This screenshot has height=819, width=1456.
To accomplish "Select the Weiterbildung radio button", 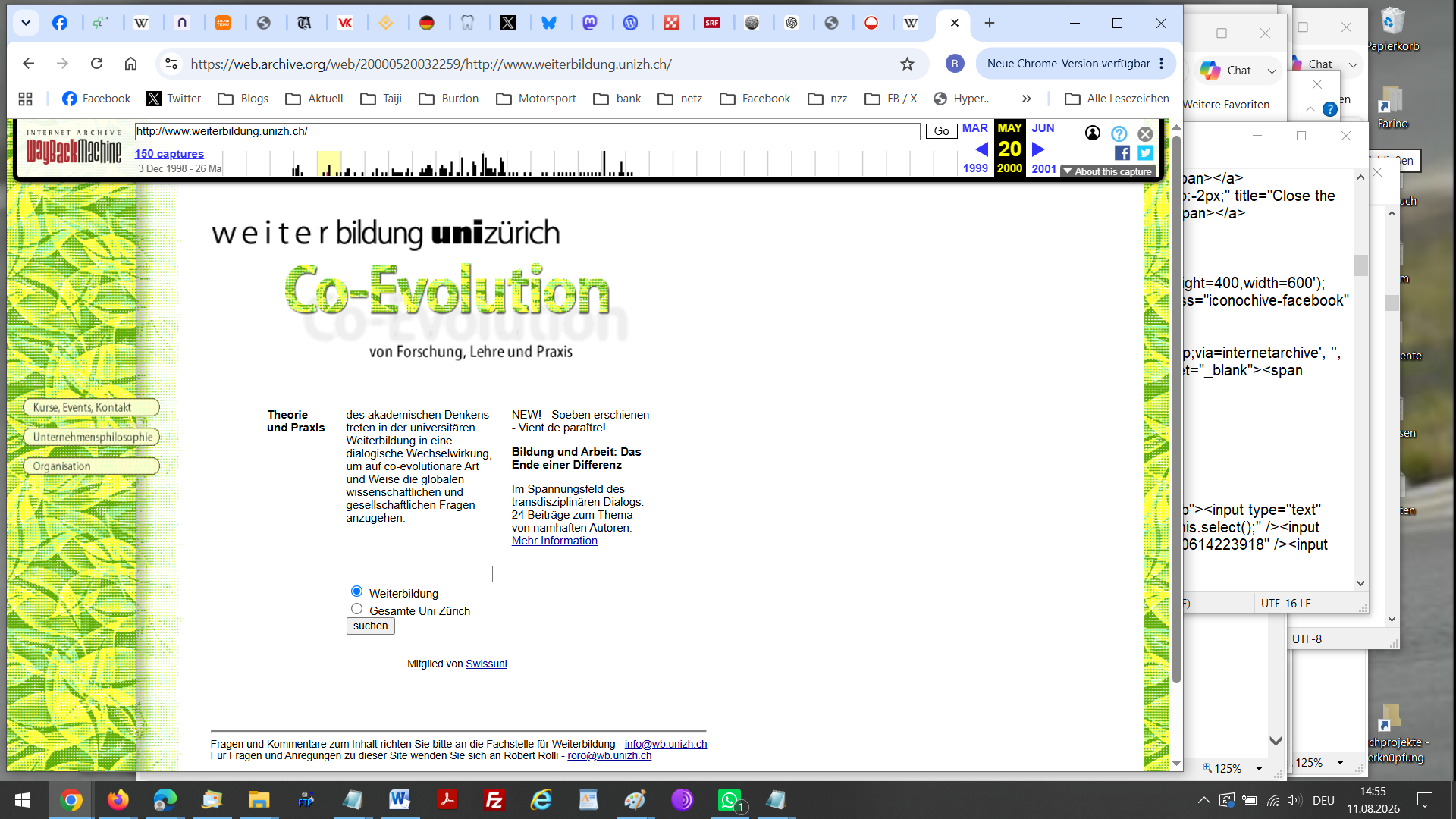I will (x=356, y=591).
